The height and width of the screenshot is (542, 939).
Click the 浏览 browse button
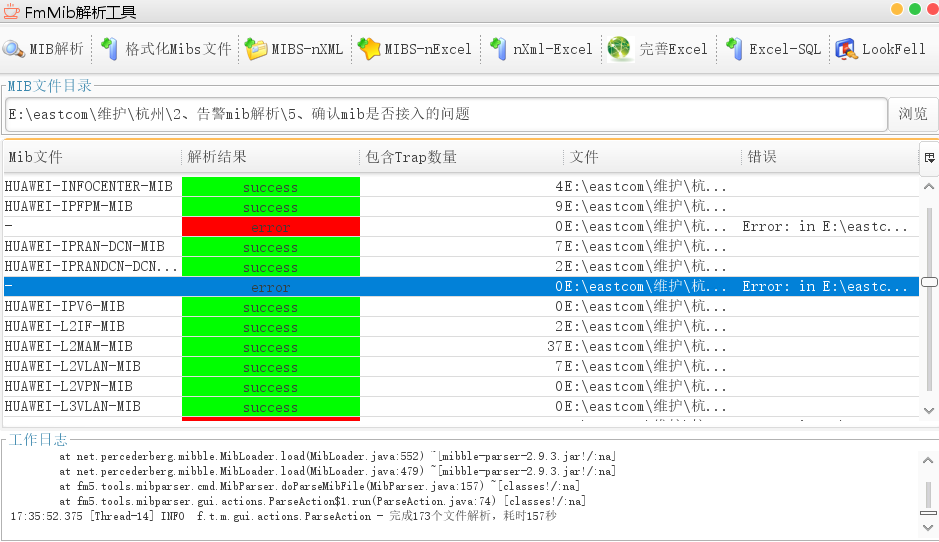coord(913,114)
